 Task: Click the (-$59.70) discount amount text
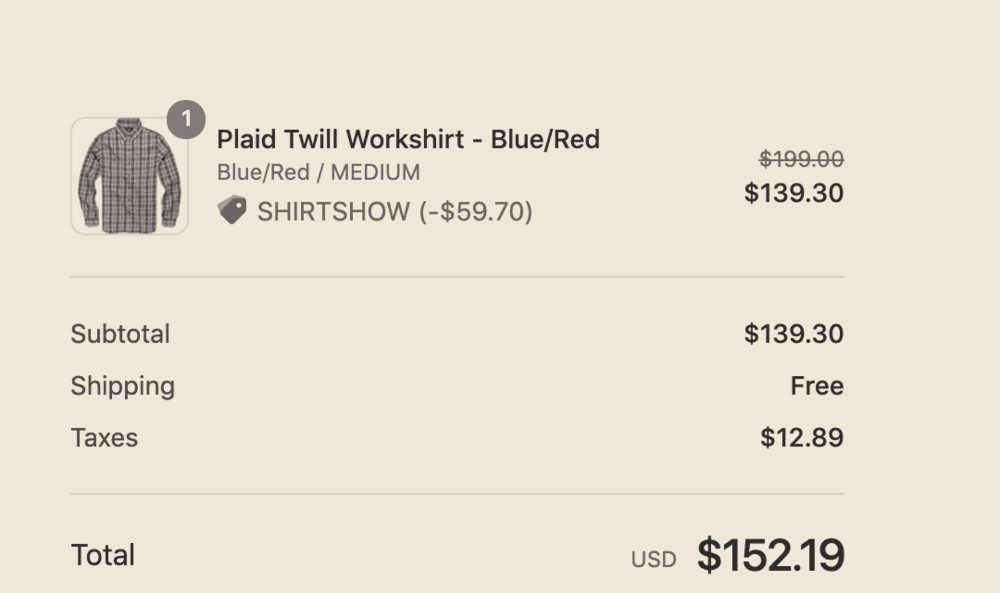[476, 212]
